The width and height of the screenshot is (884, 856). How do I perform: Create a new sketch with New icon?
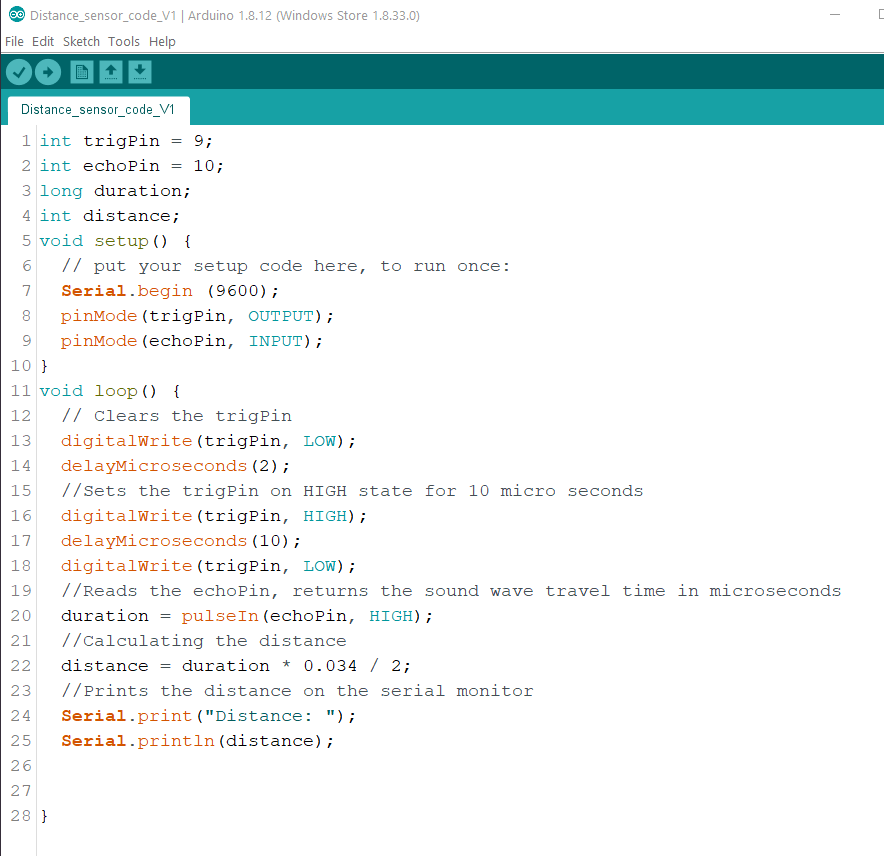coord(82,72)
